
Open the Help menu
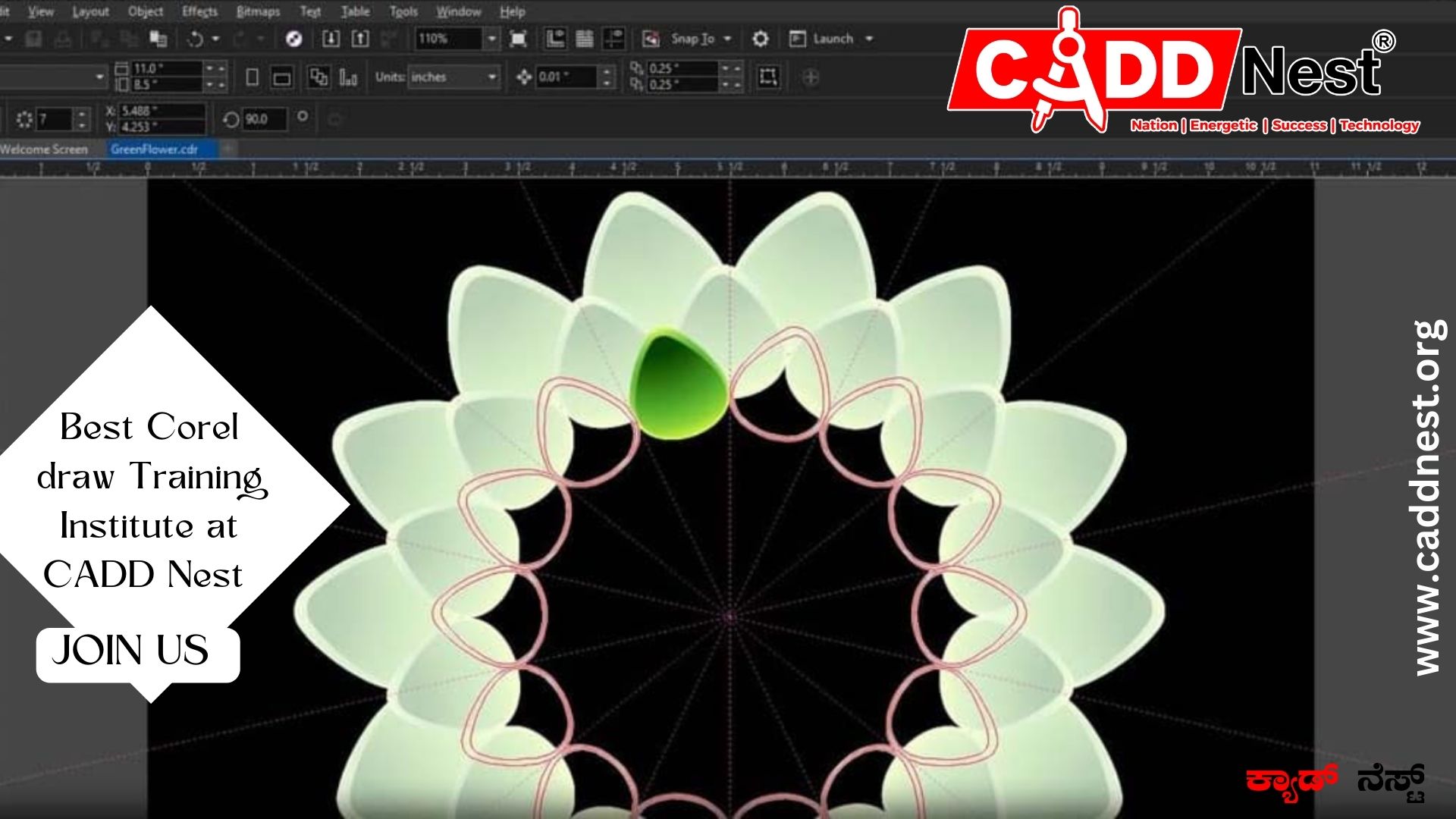click(x=513, y=11)
